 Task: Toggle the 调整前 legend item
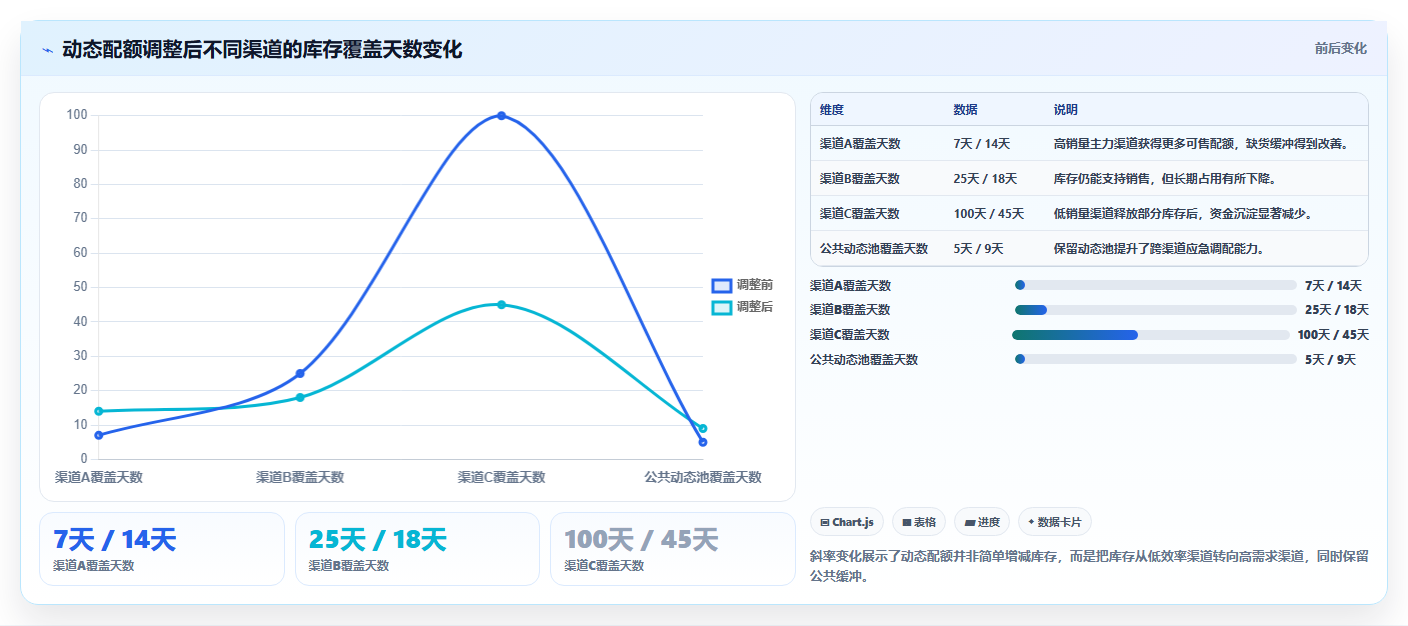point(742,285)
